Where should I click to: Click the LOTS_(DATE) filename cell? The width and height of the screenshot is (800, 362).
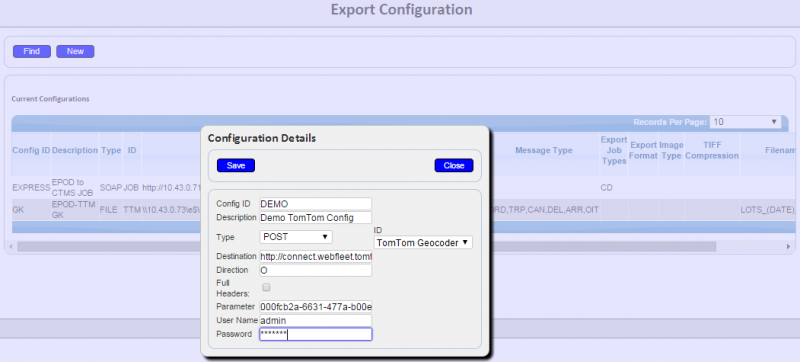pos(768,210)
